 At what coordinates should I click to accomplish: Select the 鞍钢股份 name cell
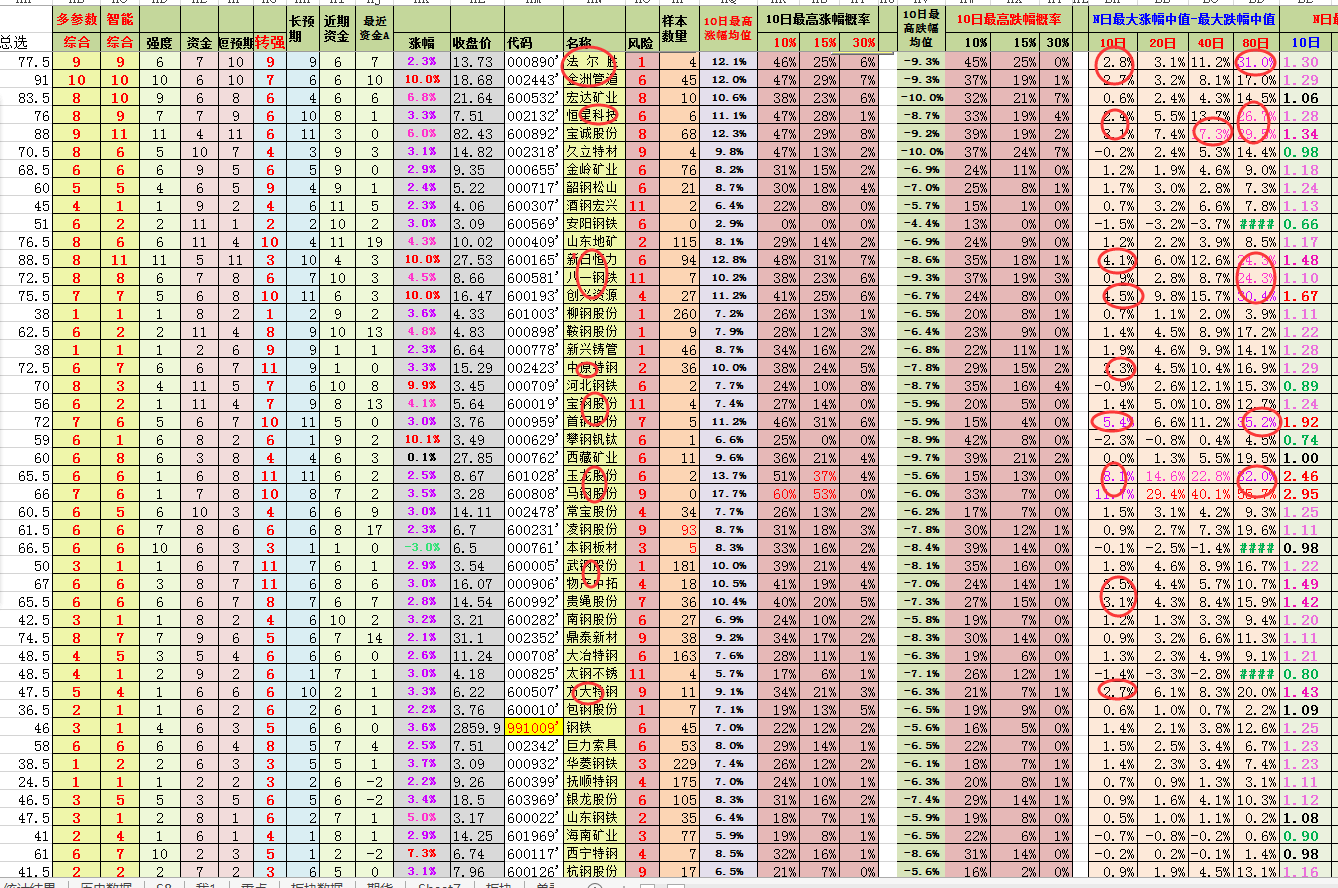point(593,331)
